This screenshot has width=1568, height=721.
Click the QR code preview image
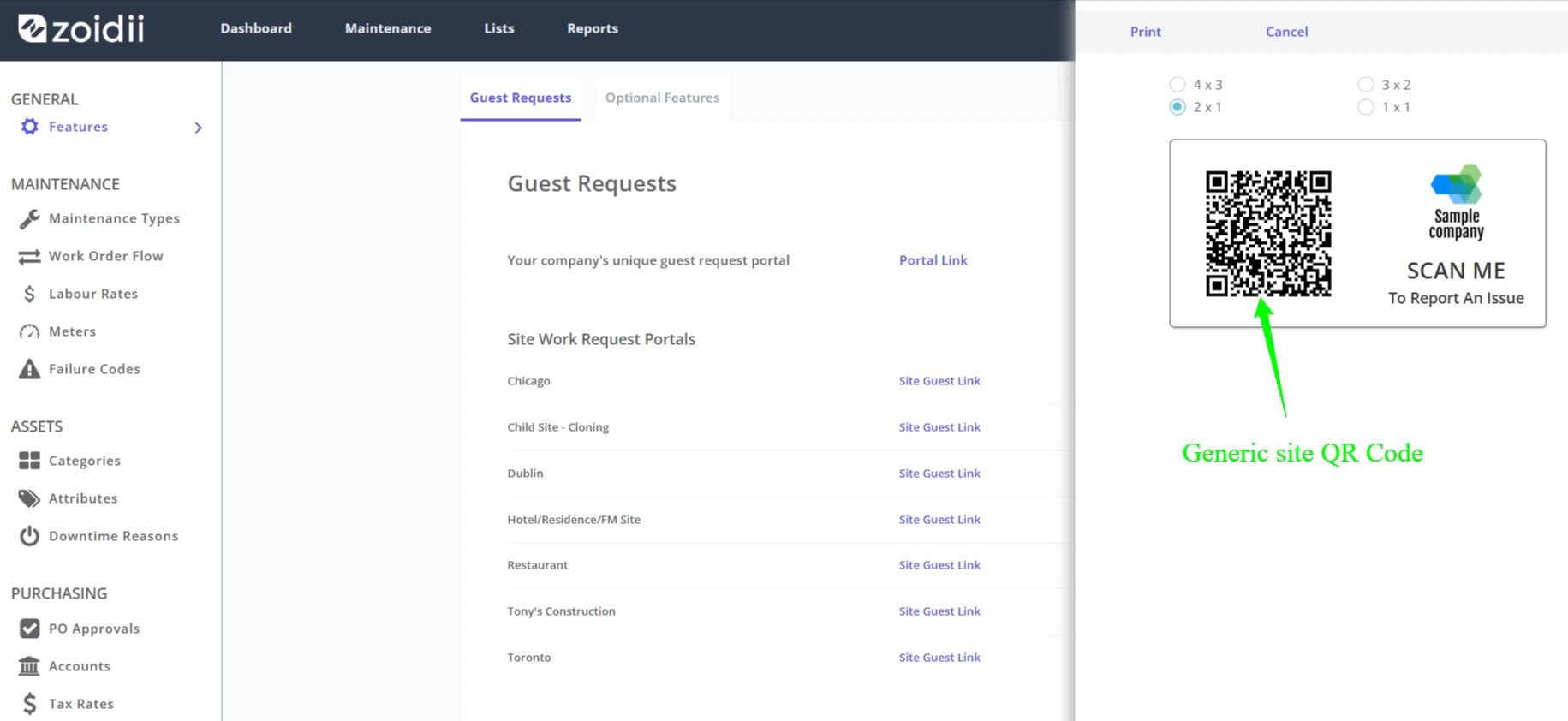click(1268, 234)
